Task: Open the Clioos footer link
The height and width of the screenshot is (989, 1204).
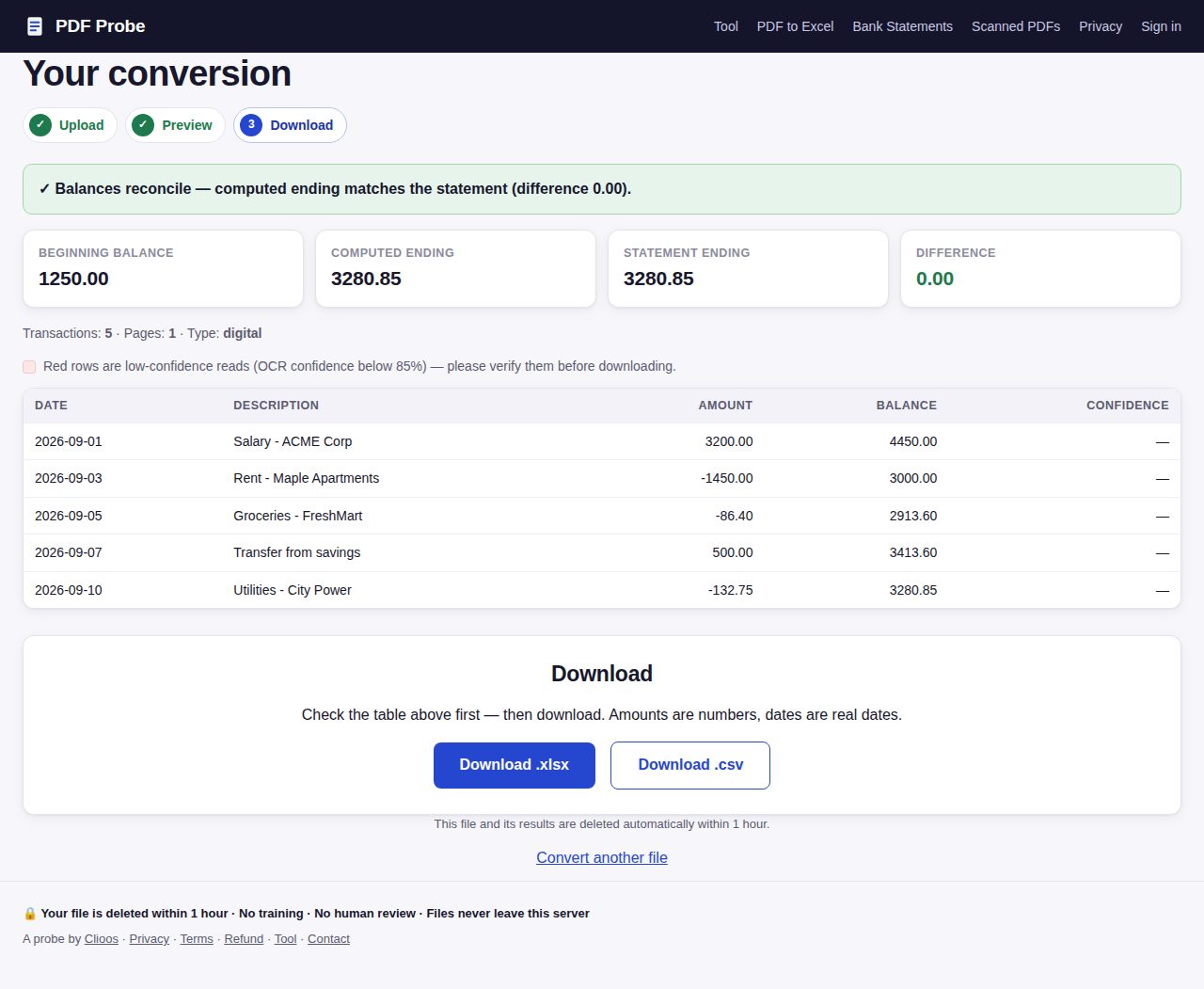Action: 102,939
